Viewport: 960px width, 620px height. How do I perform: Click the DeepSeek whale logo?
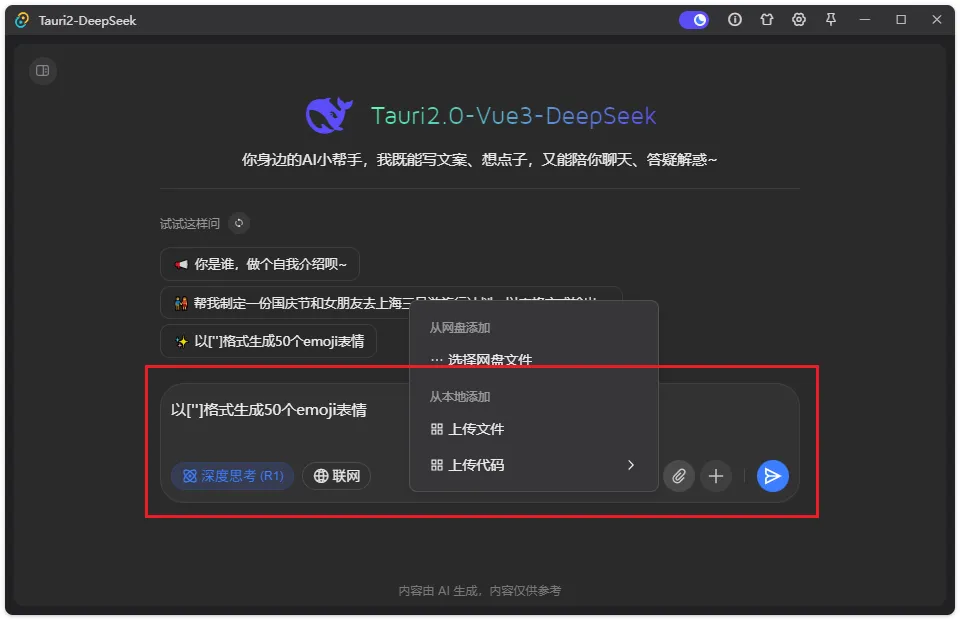(329, 115)
